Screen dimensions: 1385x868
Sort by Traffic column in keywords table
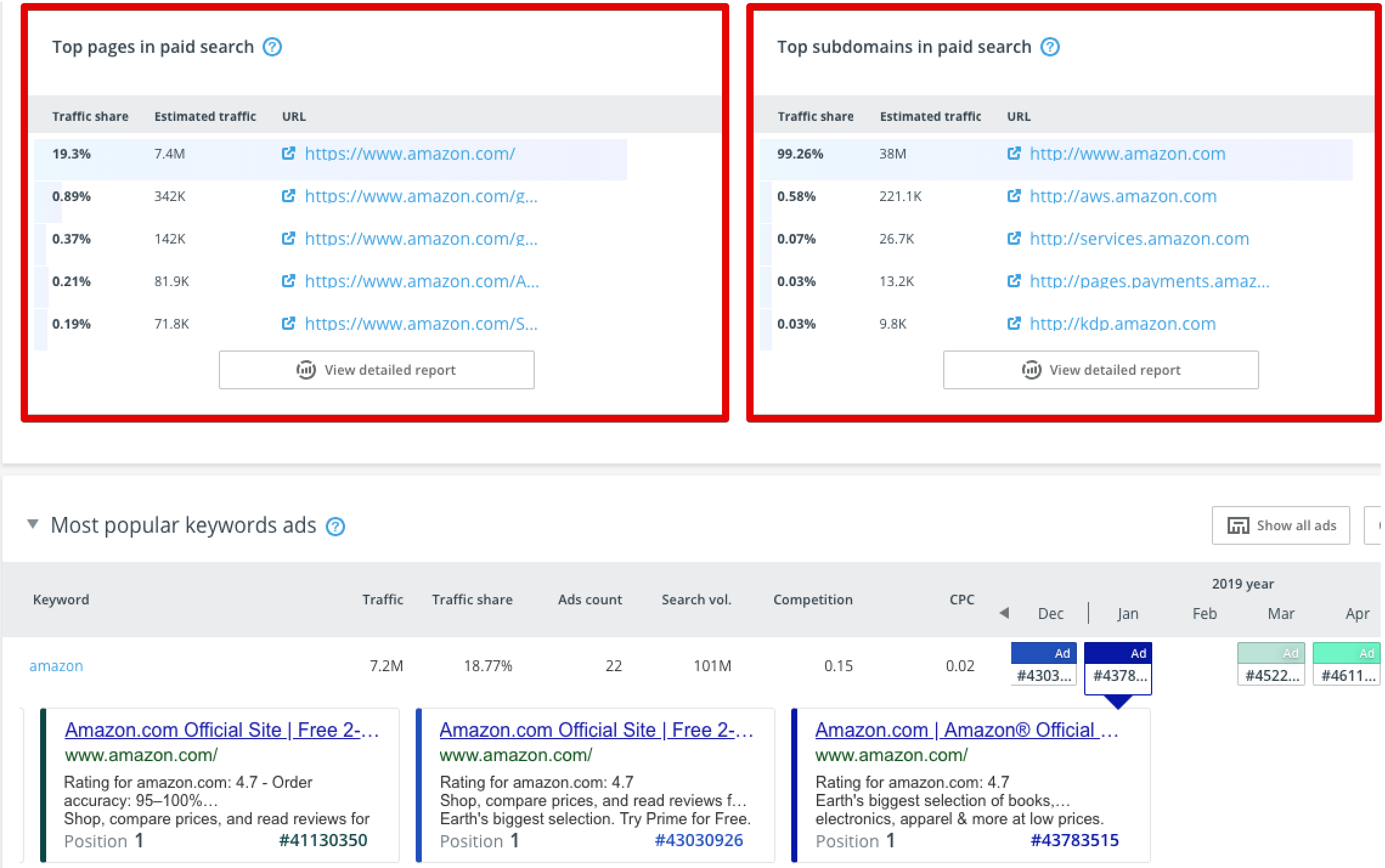coord(382,600)
